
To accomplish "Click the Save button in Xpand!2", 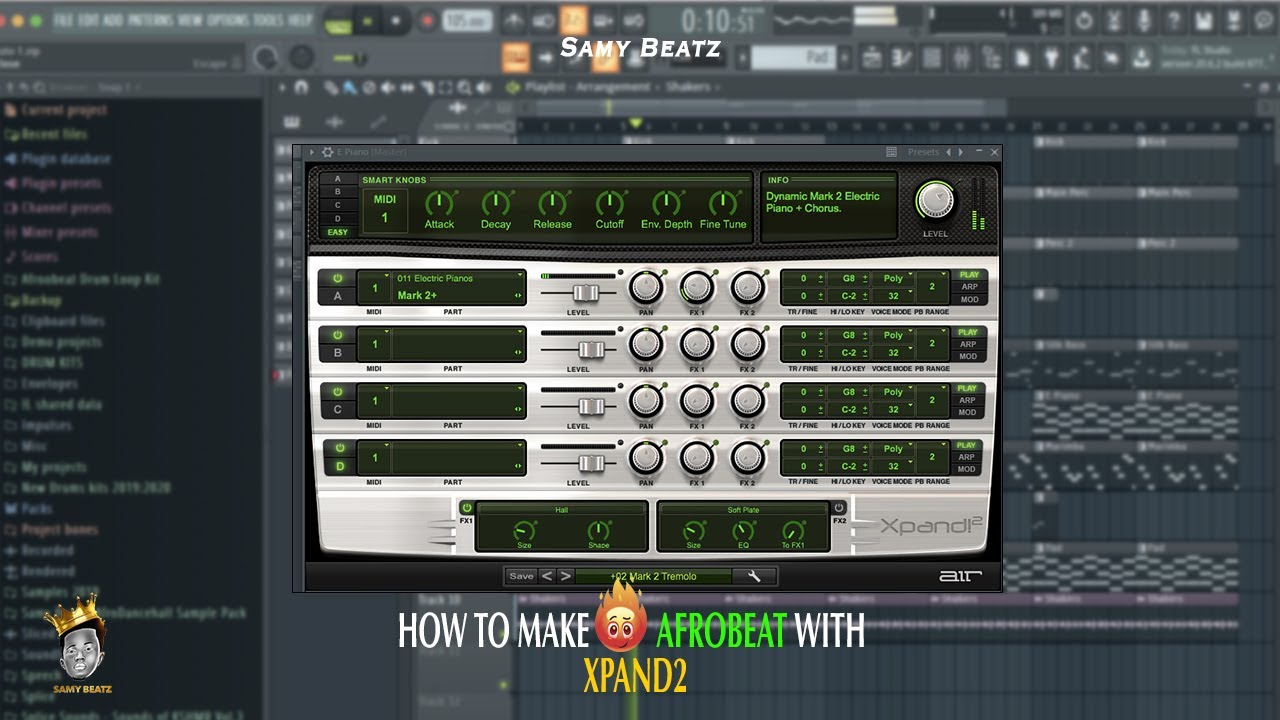I will click(x=521, y=576).
